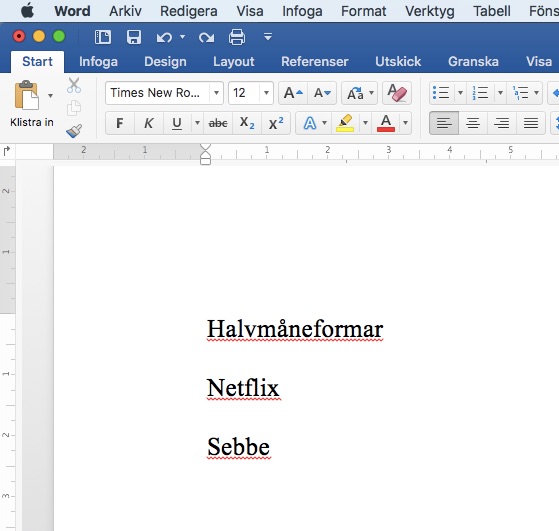559x531 pixels.
Task: Open the Change Case Aa button
Action: click(x=359, y=93)
